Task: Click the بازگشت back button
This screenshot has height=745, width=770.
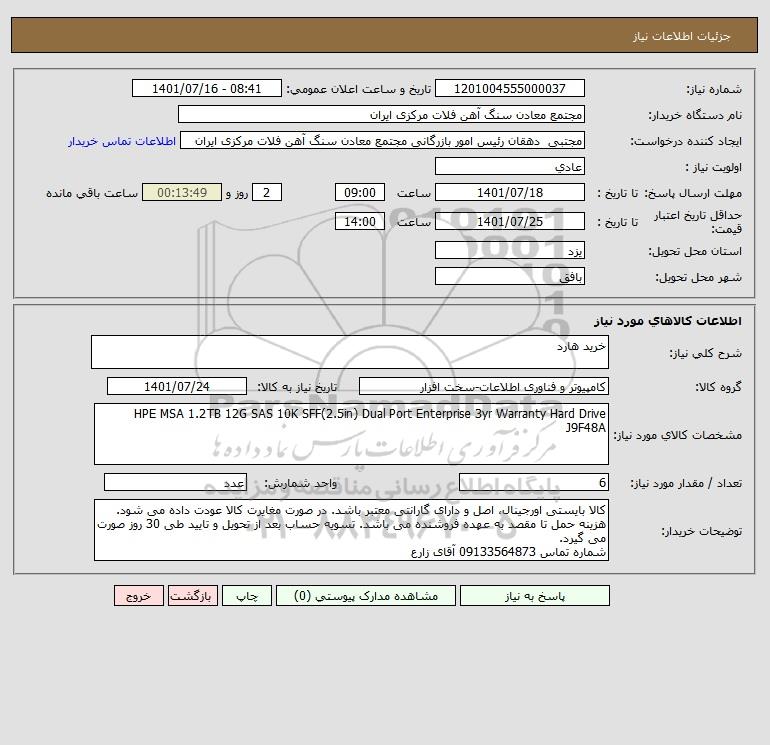Action: [x=192, y=596]
